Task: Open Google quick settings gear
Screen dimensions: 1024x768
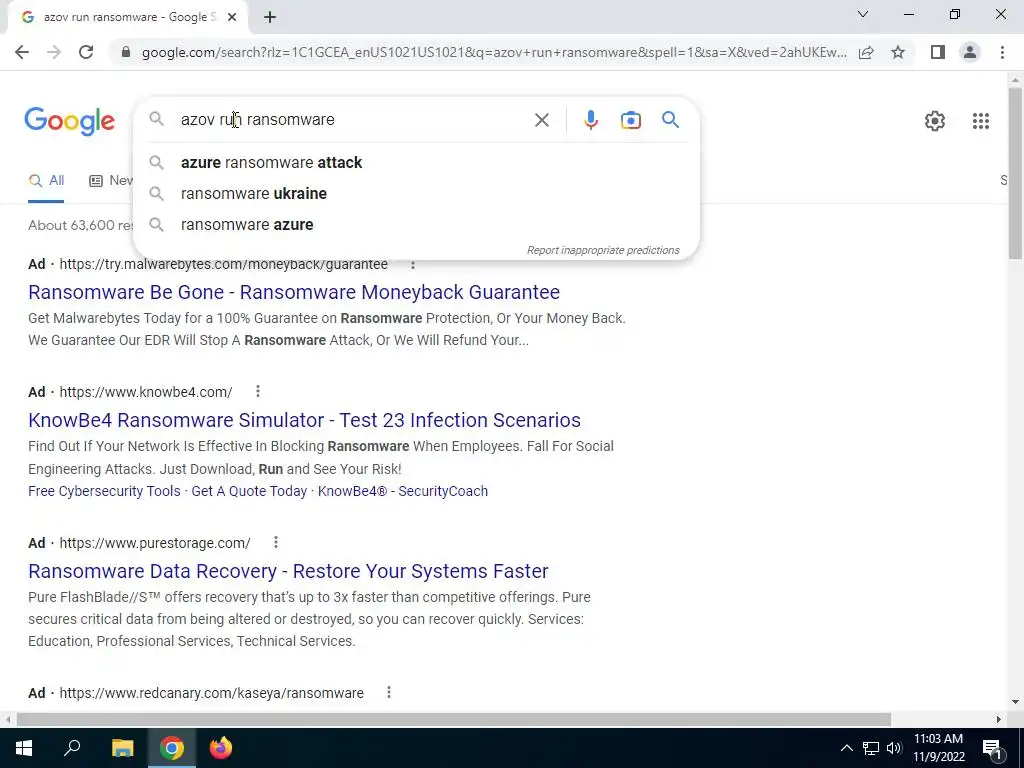Action: (x=935, y=121)
